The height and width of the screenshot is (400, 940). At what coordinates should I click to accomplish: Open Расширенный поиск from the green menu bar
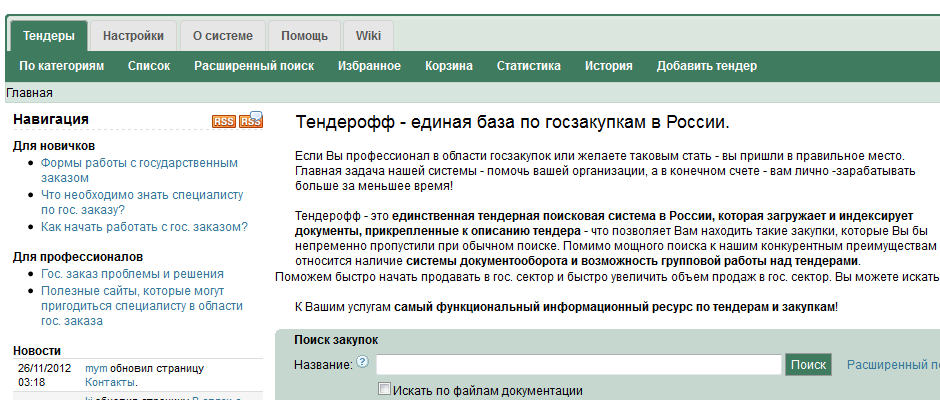(x=254, y=66)
